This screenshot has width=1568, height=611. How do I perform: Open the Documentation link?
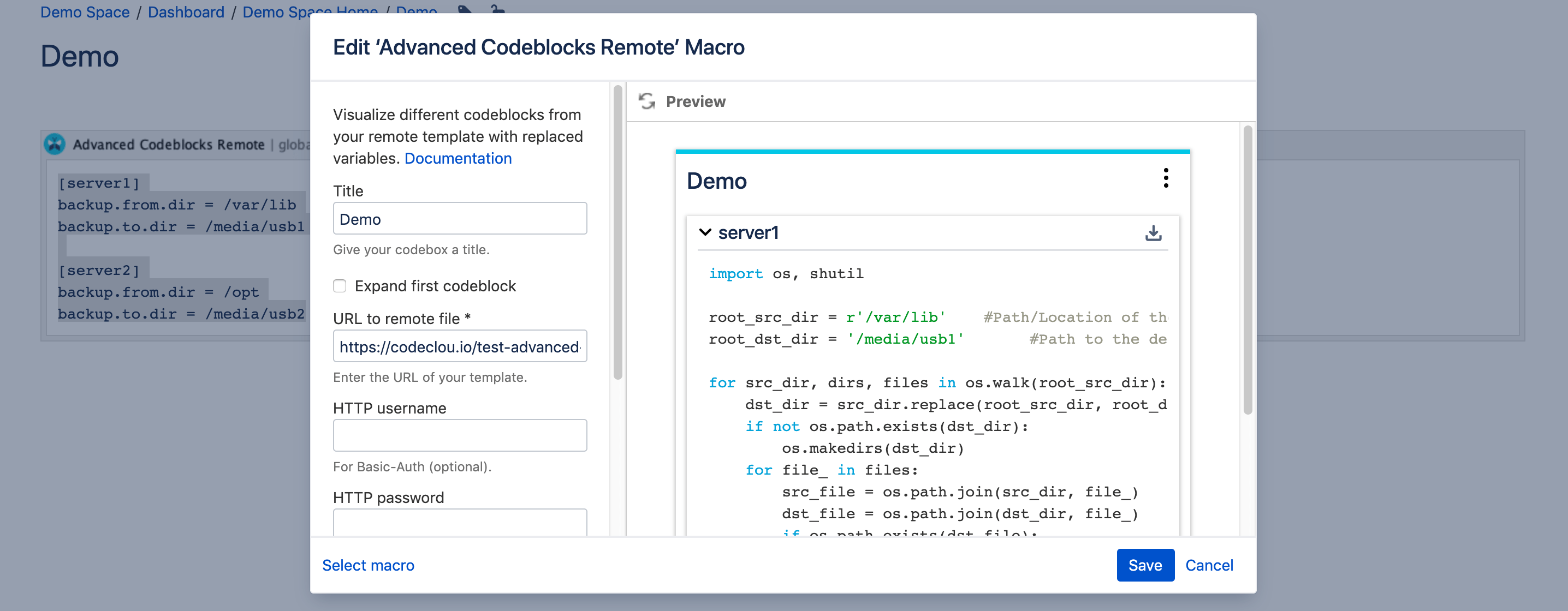point(458,158)
